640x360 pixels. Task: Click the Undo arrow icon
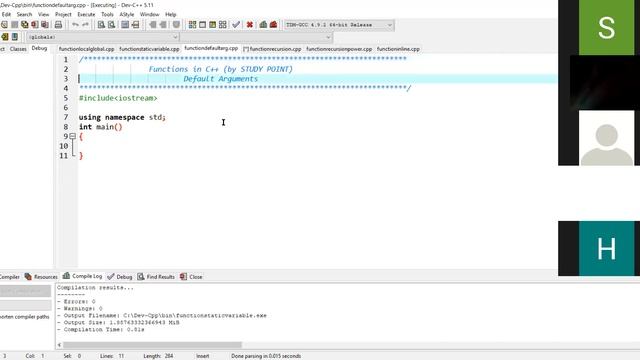(75, 25)
